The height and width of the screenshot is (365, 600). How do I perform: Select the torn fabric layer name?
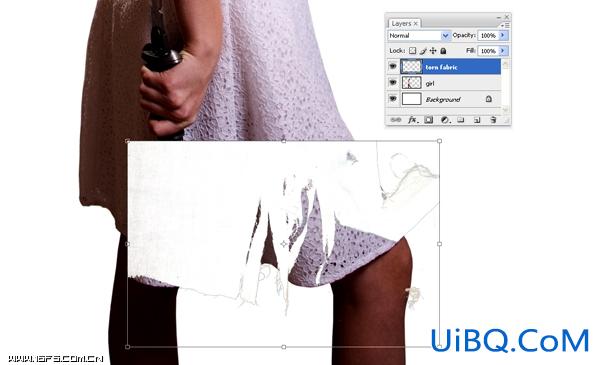pyautogui.click(x=441, y=67)
